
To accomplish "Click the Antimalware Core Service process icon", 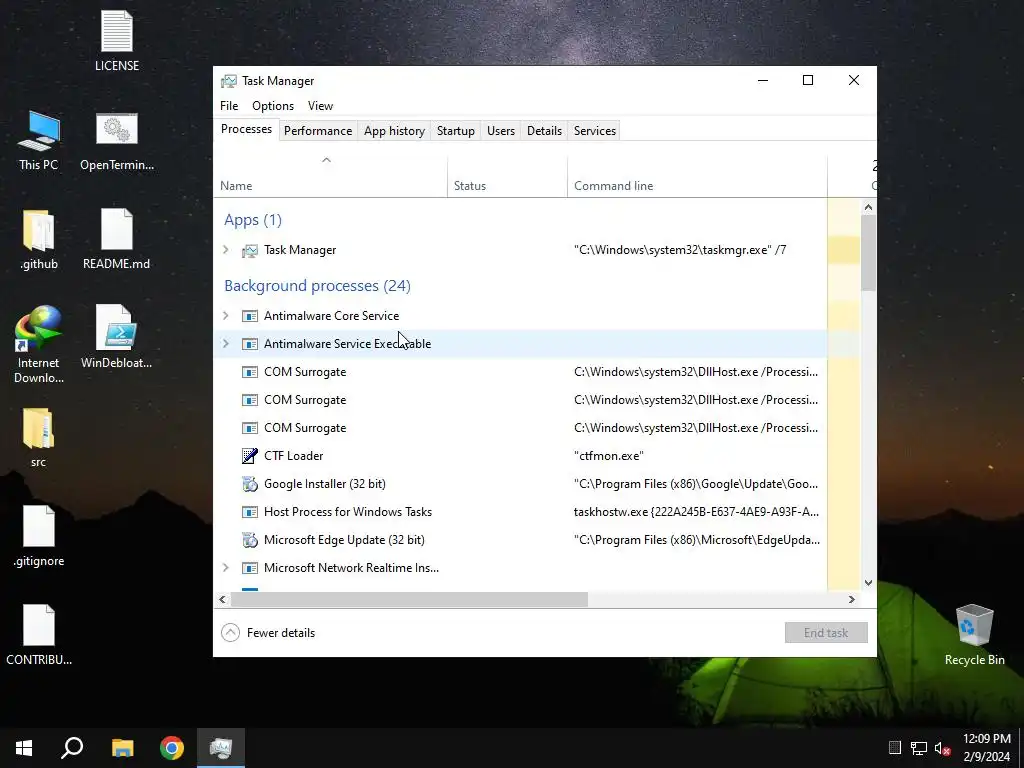I will click(x=249, y=316).
